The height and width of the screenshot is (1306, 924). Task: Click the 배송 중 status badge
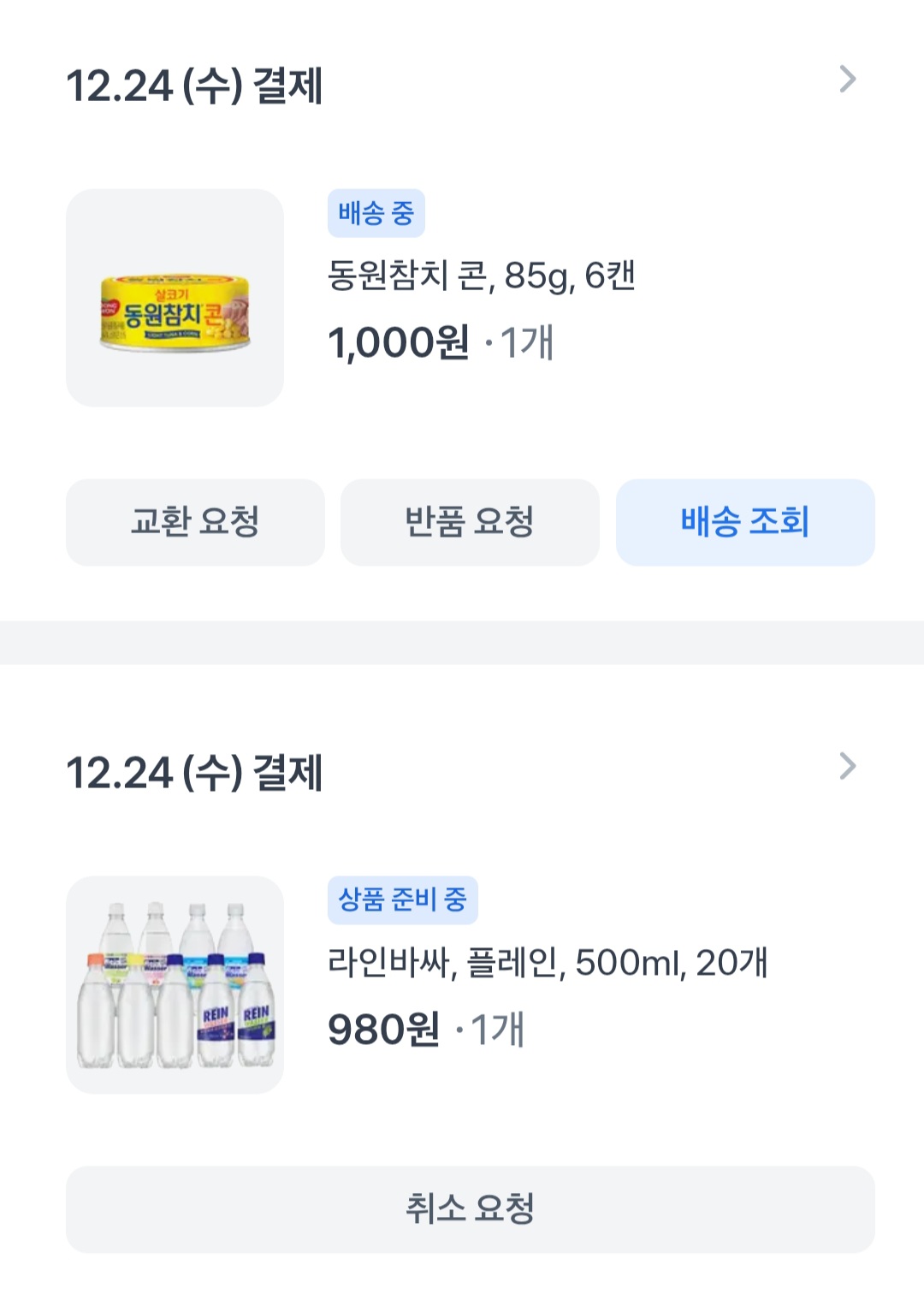tap(376, 213)
